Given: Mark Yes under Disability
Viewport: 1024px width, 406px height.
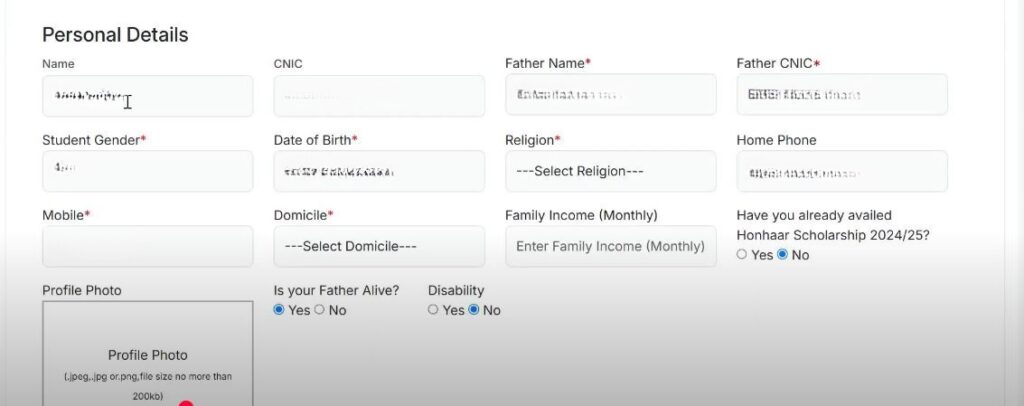Looking at the screenshot, I should coord(433,310).
